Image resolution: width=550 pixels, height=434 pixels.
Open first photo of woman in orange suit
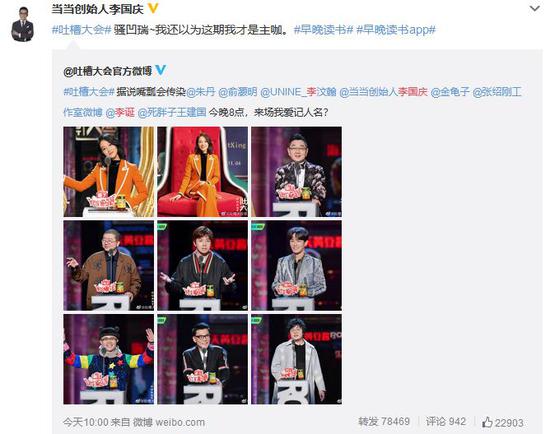point(108,172)
